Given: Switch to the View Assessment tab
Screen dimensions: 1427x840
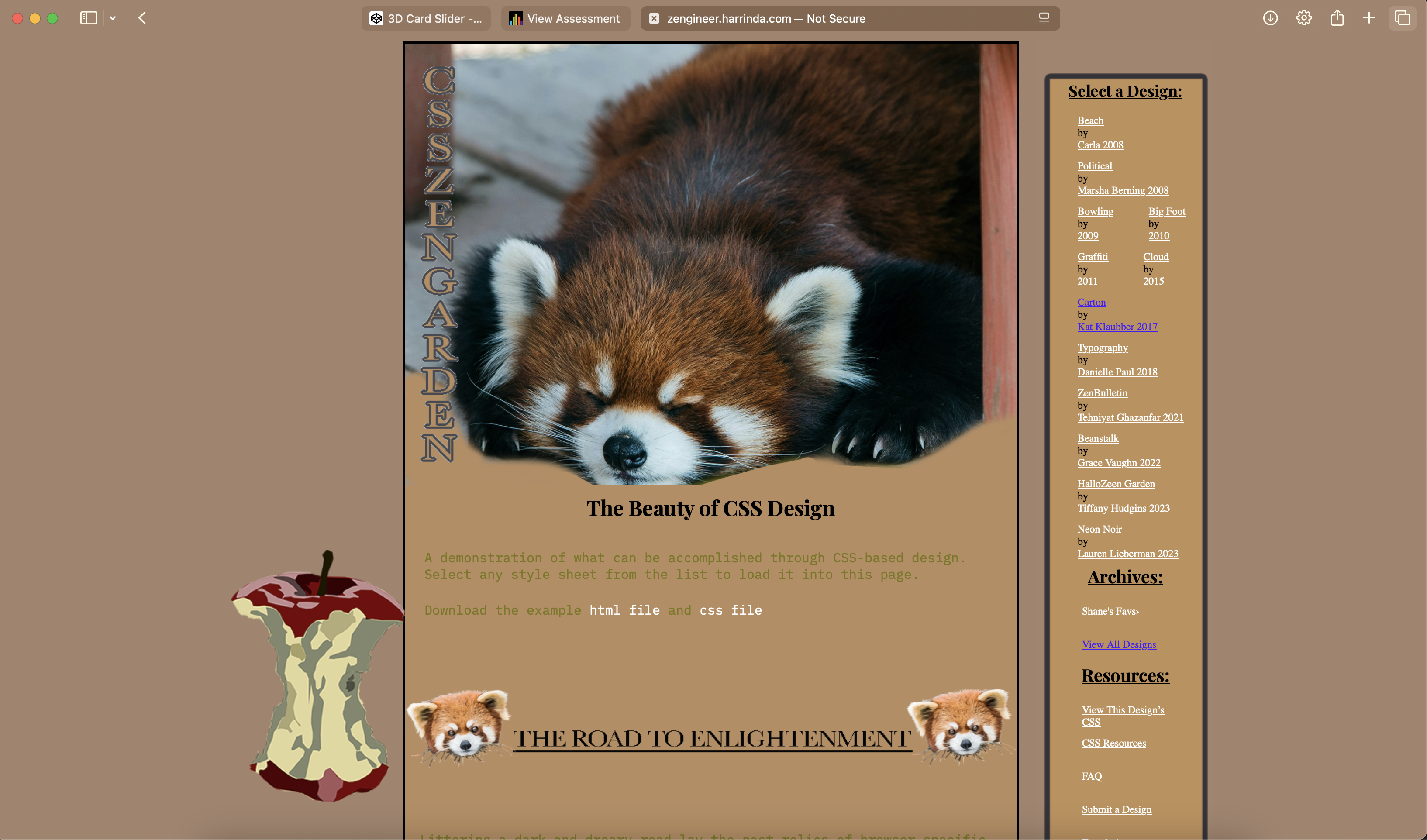Looking at the screenshot, I should click(565, 18).
